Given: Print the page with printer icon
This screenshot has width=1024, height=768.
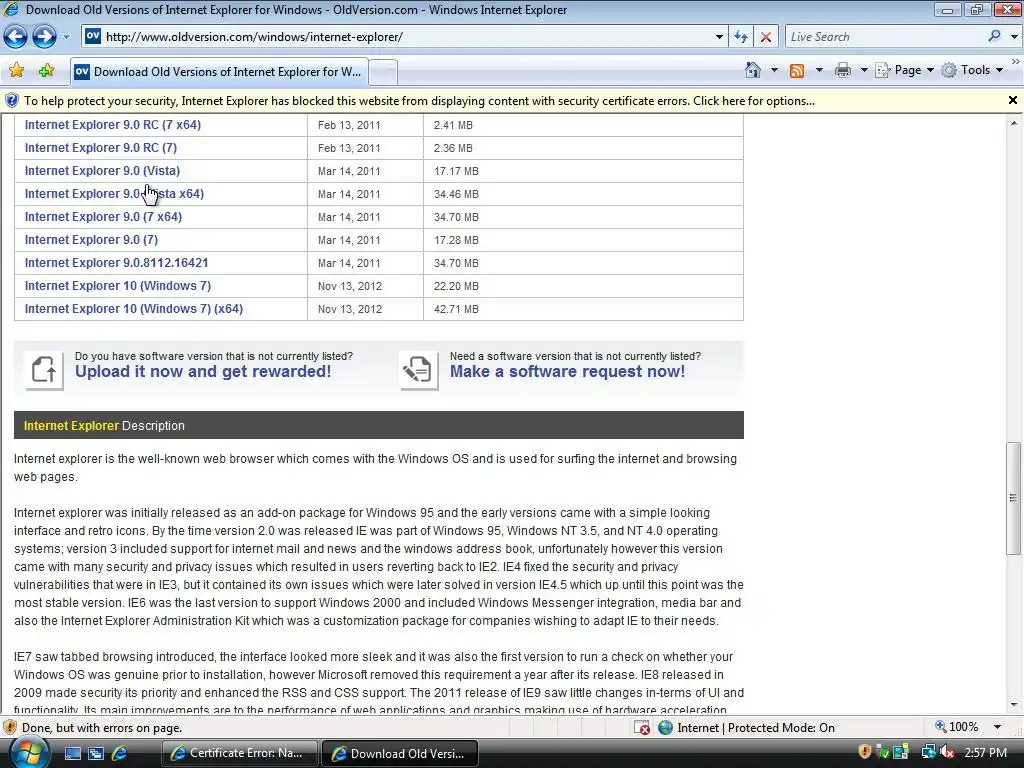Looking at the screenshot, I should pyautogui.click(x=843, y=71).
